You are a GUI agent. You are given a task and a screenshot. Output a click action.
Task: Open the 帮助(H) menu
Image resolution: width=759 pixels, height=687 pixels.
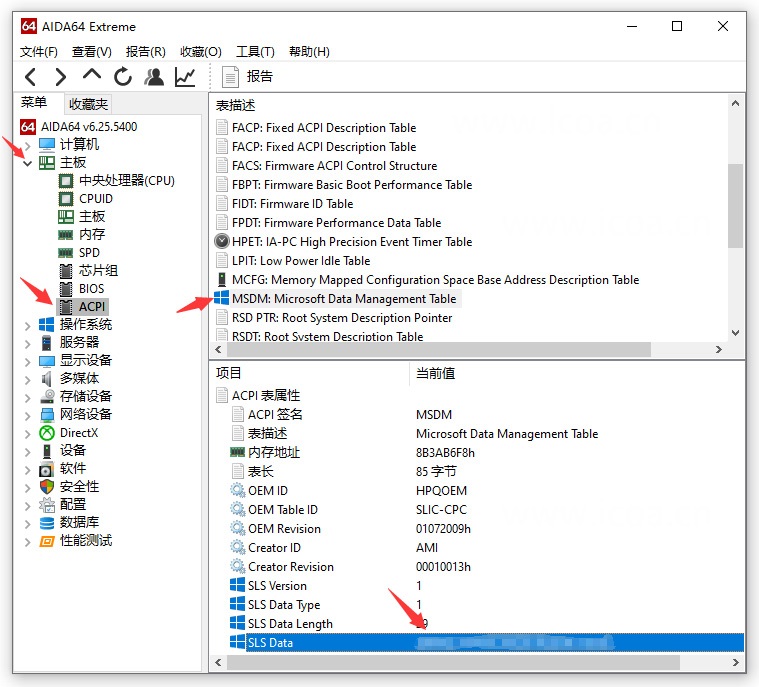pos(309,52)
